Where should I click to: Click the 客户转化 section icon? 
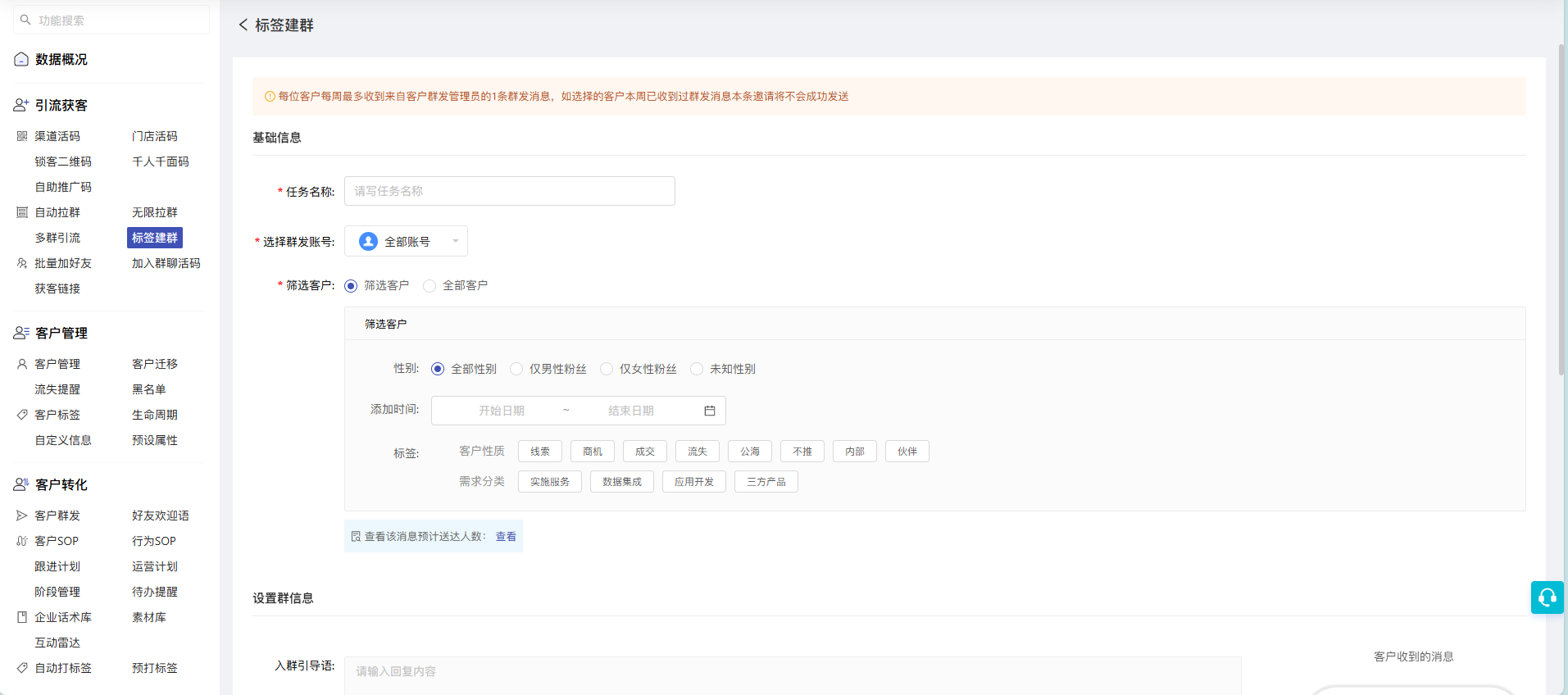tap(21, 484)
